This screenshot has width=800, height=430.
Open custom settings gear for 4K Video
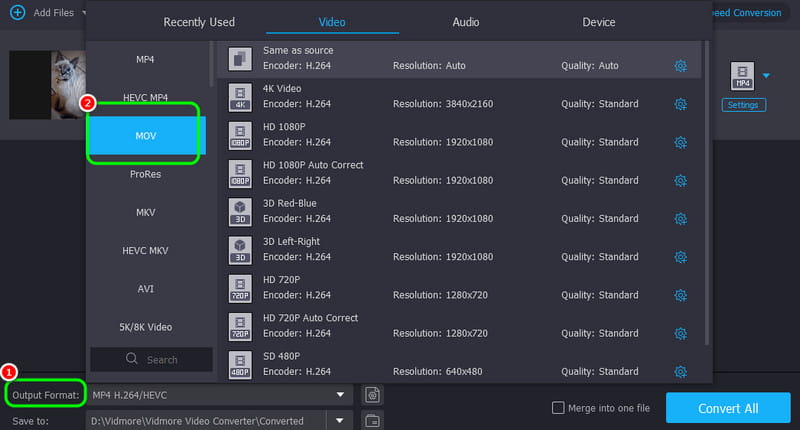tap(680, 104)
